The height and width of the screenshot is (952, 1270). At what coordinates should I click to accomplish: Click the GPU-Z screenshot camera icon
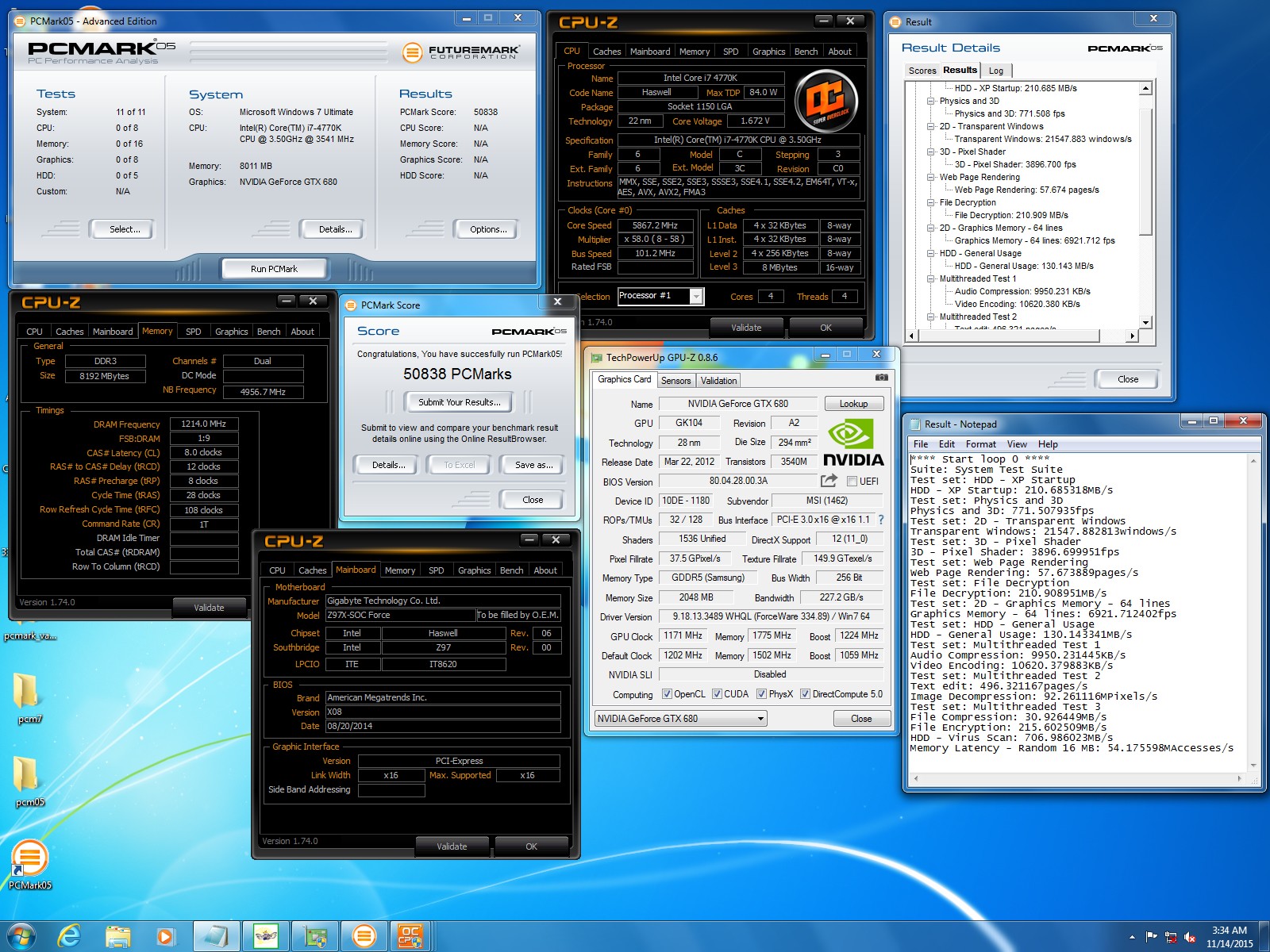coord(881,378)
